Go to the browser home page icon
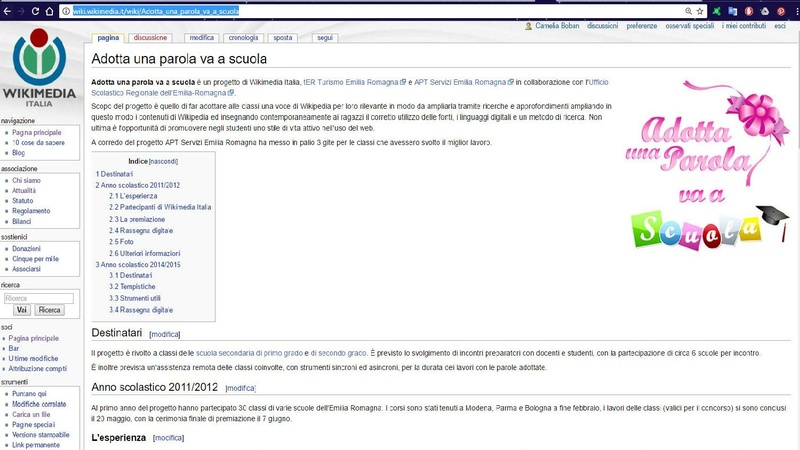 [x=49, y=11]
